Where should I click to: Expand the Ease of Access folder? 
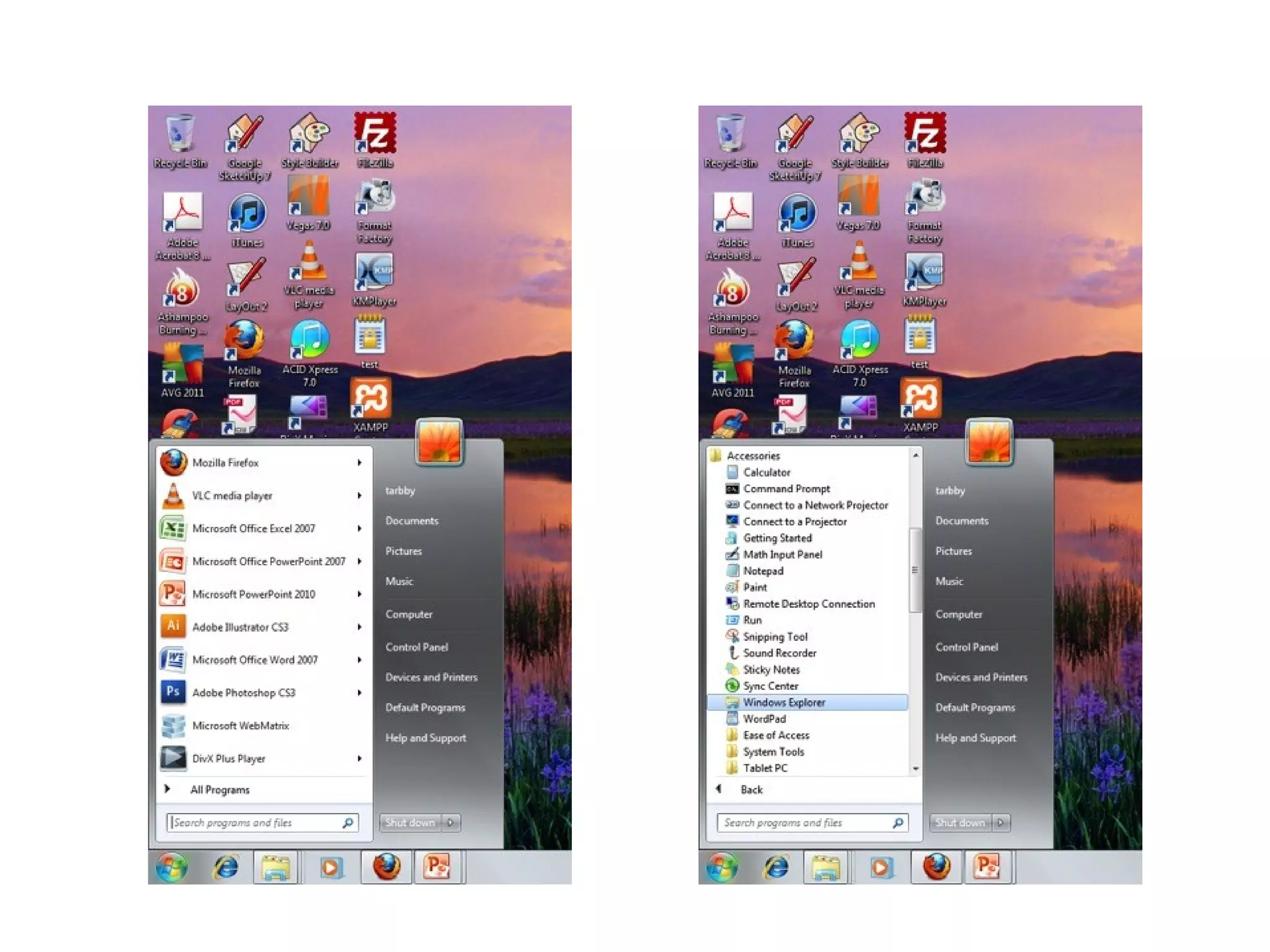(x=776, y=735)
